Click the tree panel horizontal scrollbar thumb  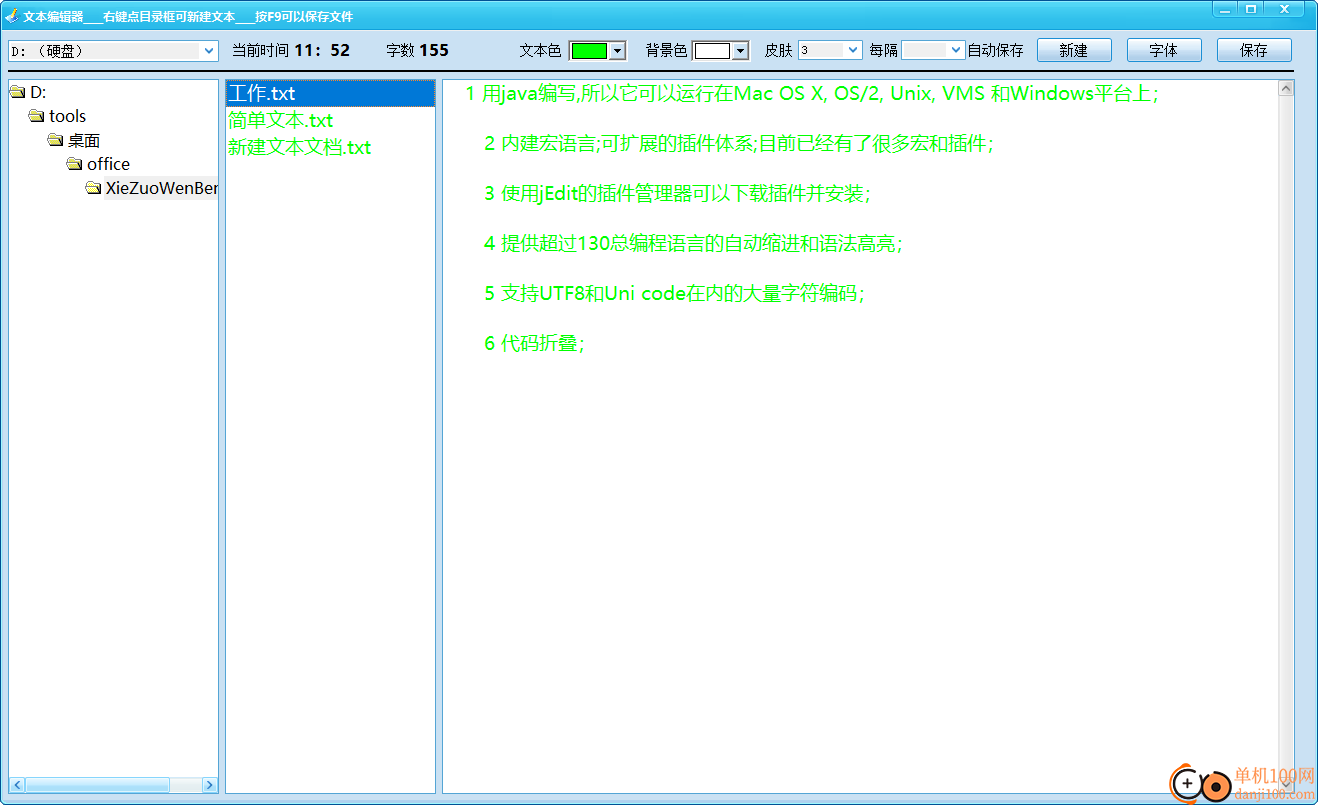[x=97, y=785]
